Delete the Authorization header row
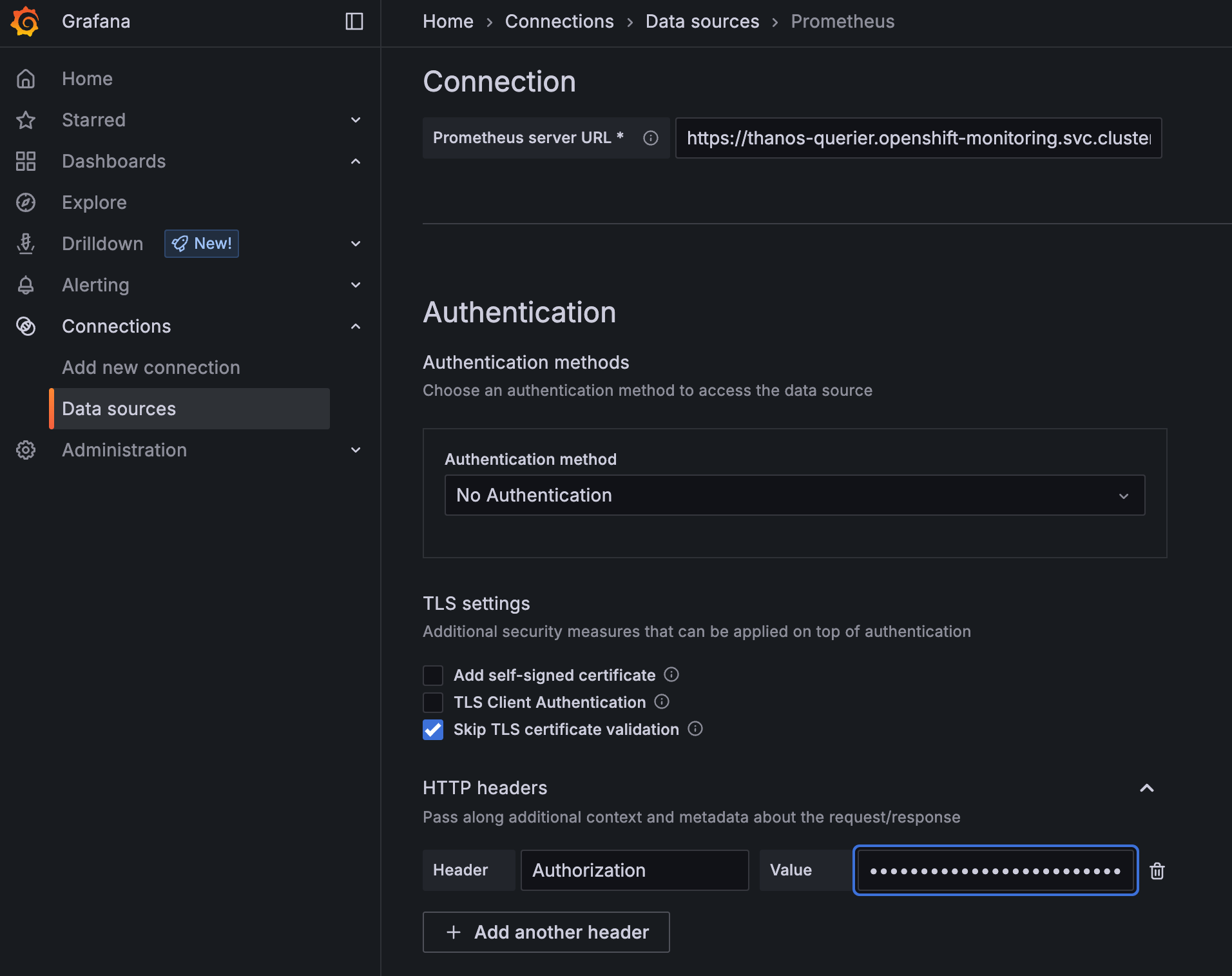This screenshot has width=1232, height=976. [1158, 871]
